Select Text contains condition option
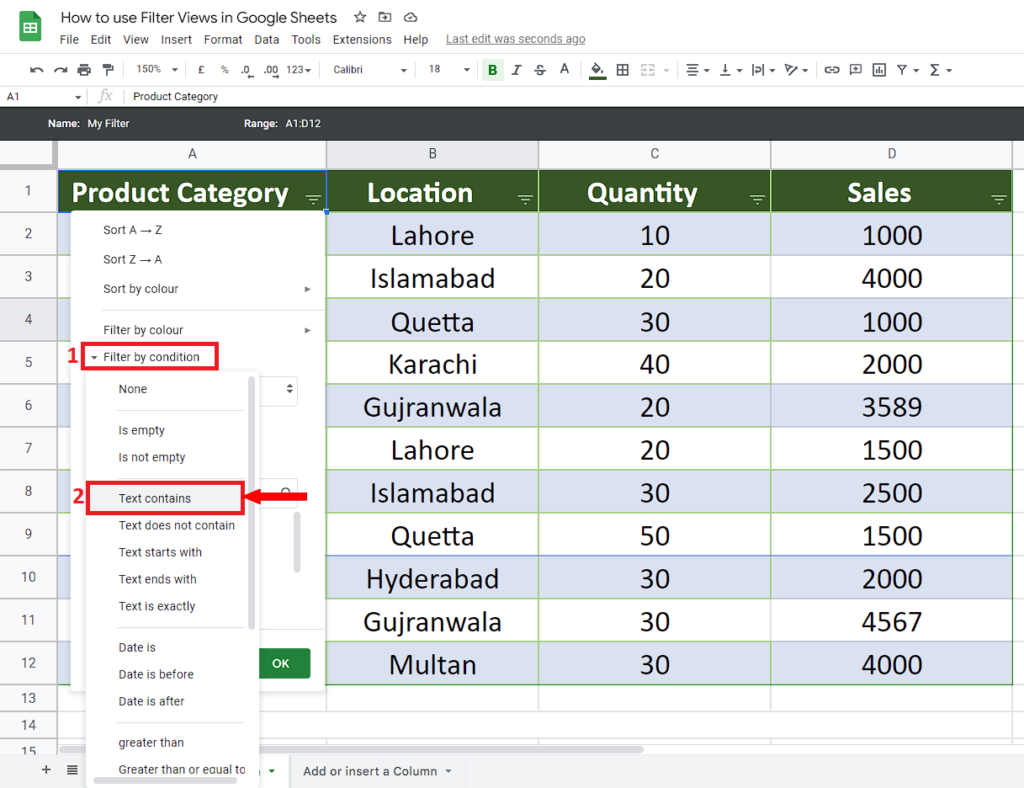 click(155, 498)
